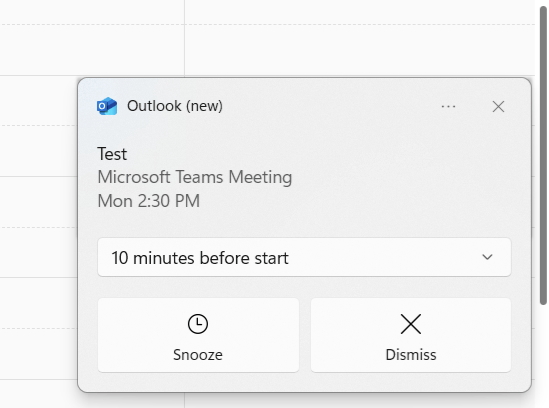Click the empty notification area below the meeting time
Screen dimensions: 549x408
pyautogui.click(x=304, y=224)
